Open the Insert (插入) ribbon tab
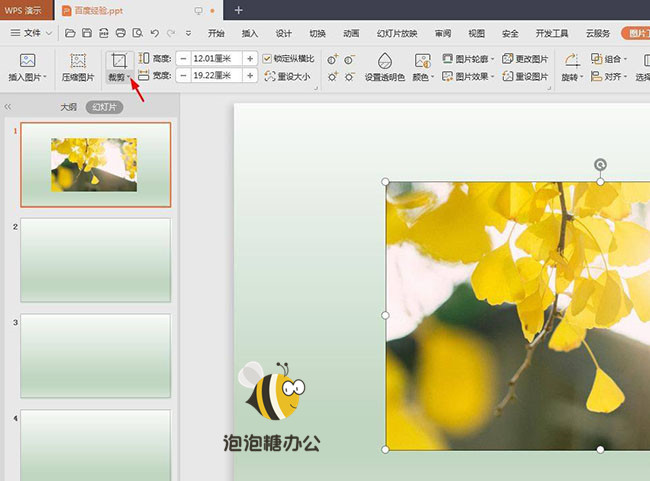This screenshot has width=650, height=481. [250, 33]
